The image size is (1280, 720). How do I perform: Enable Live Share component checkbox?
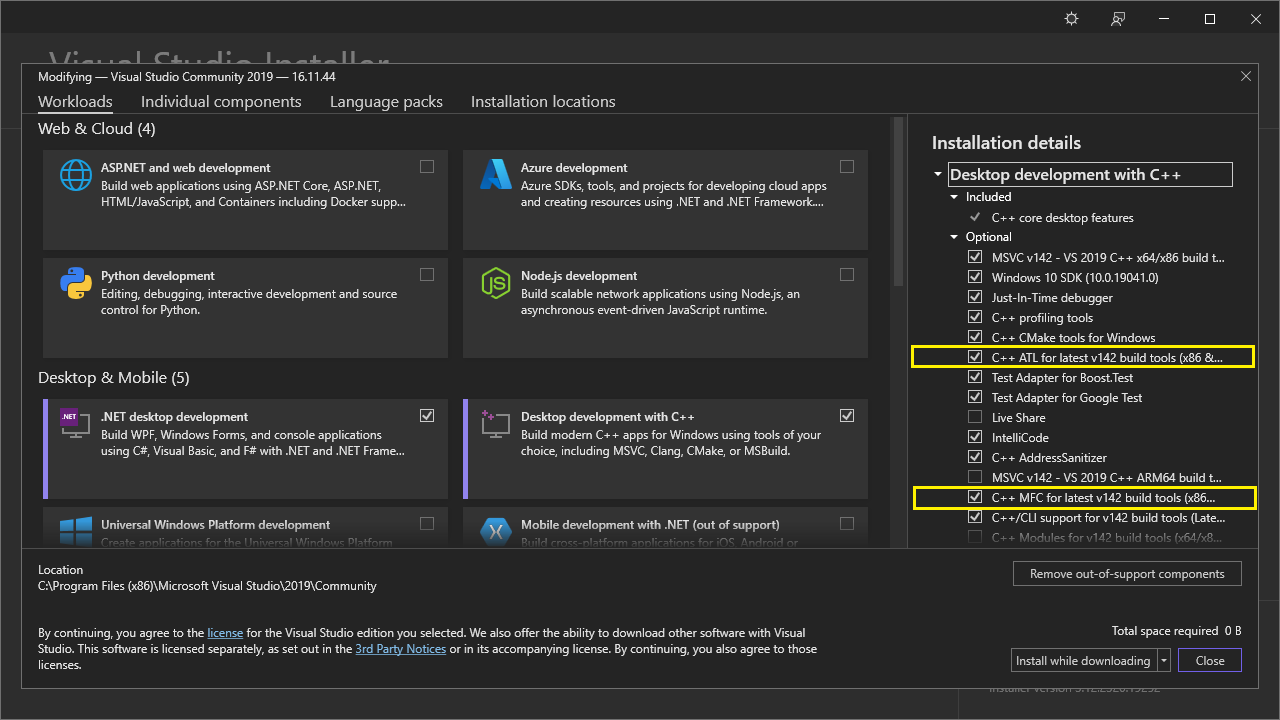coord(975,417)
